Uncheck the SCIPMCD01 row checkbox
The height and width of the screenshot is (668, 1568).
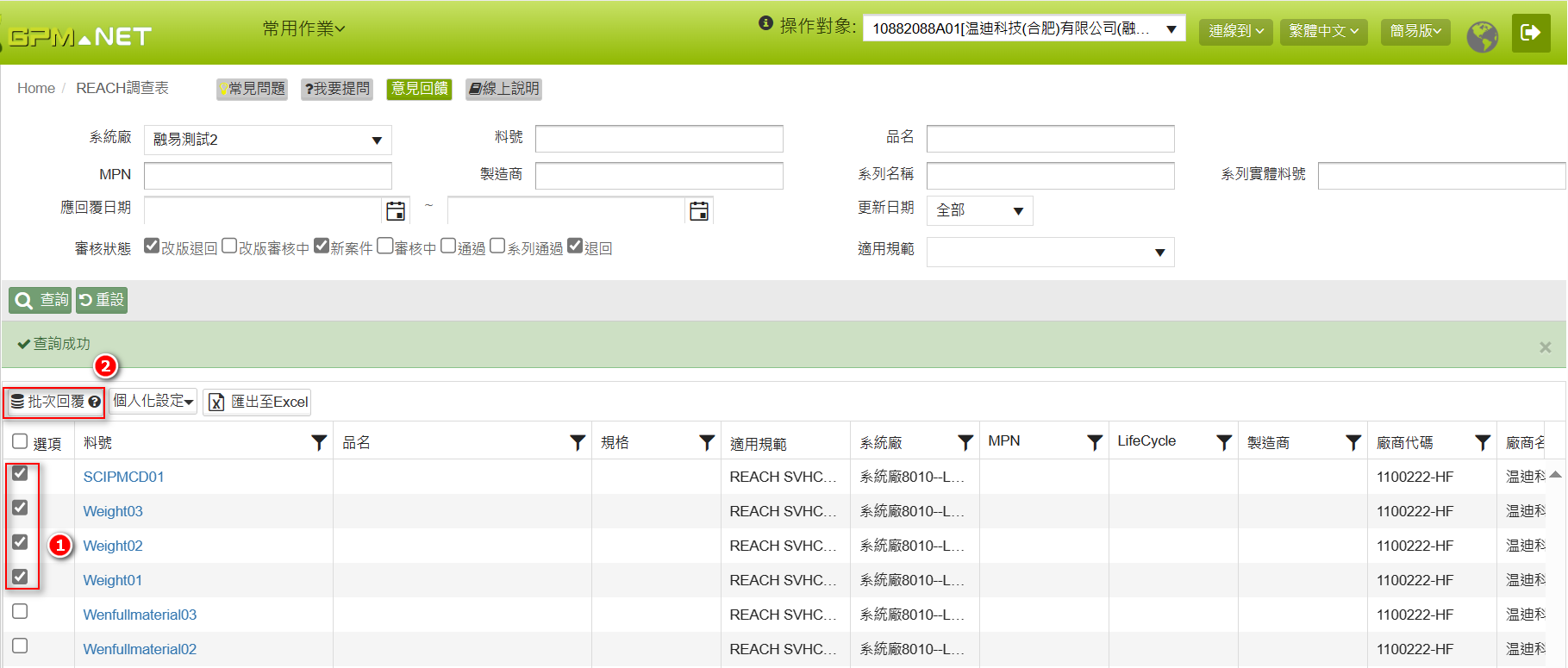[x=20, y=473]
